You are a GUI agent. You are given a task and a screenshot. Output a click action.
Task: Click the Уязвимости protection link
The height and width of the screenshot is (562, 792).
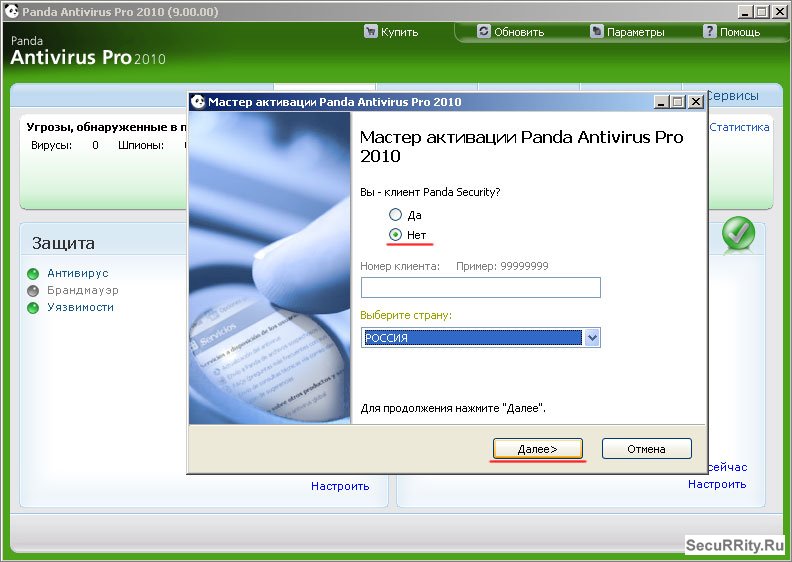click(x=80, y=307)
